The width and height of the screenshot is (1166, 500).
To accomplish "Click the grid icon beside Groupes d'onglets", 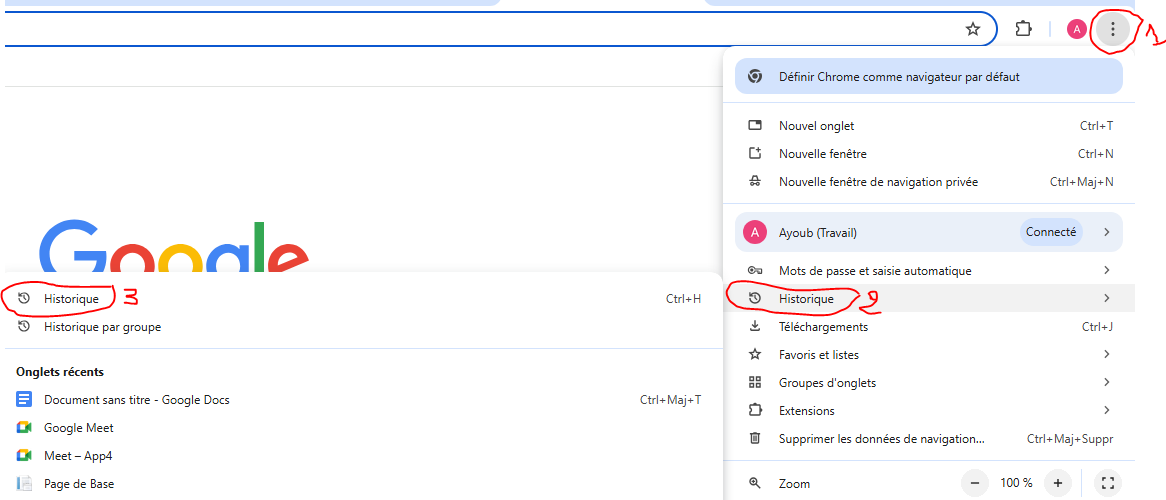I will point(755,382).
